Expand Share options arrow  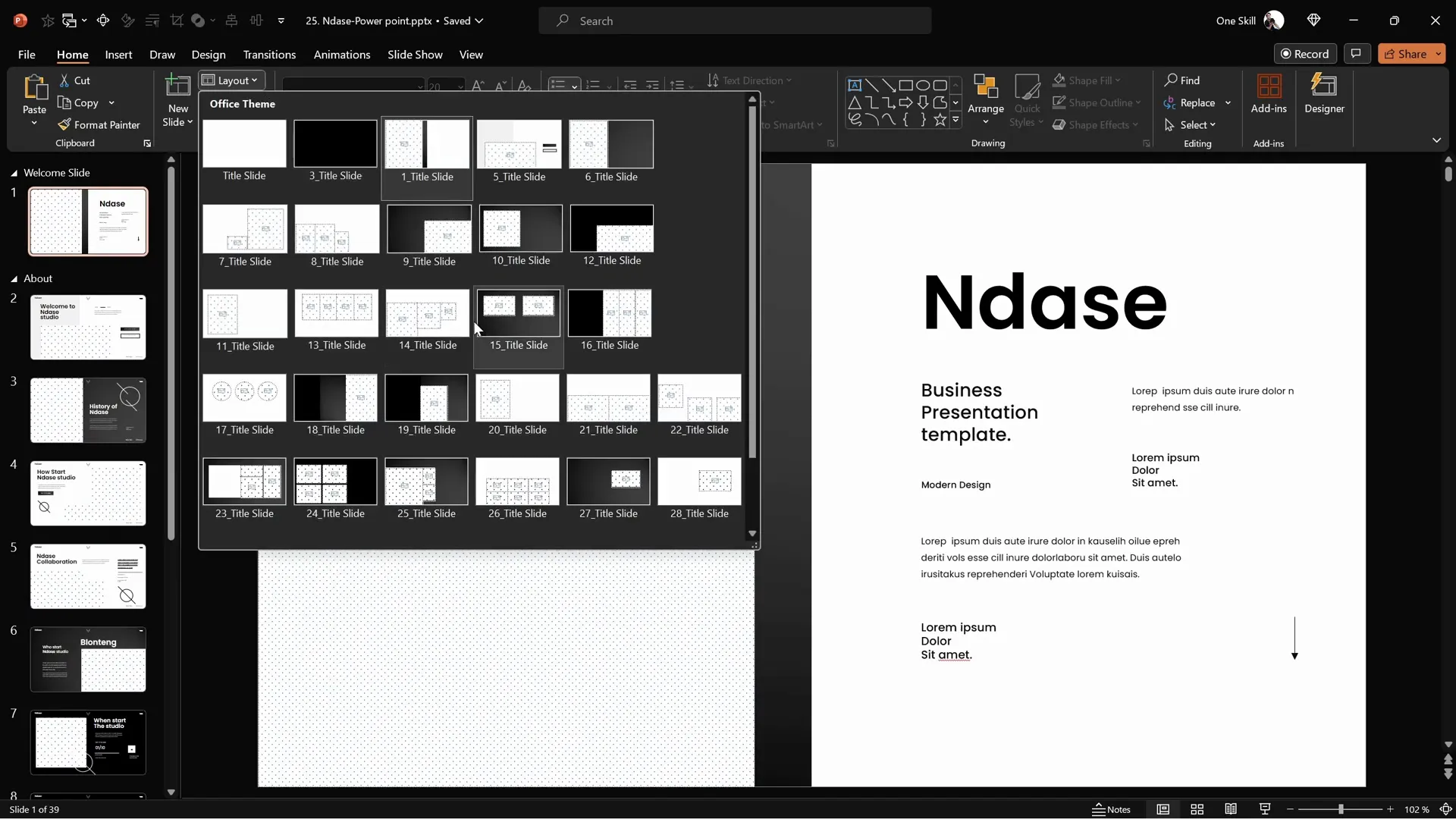[x=1439, y=54]
